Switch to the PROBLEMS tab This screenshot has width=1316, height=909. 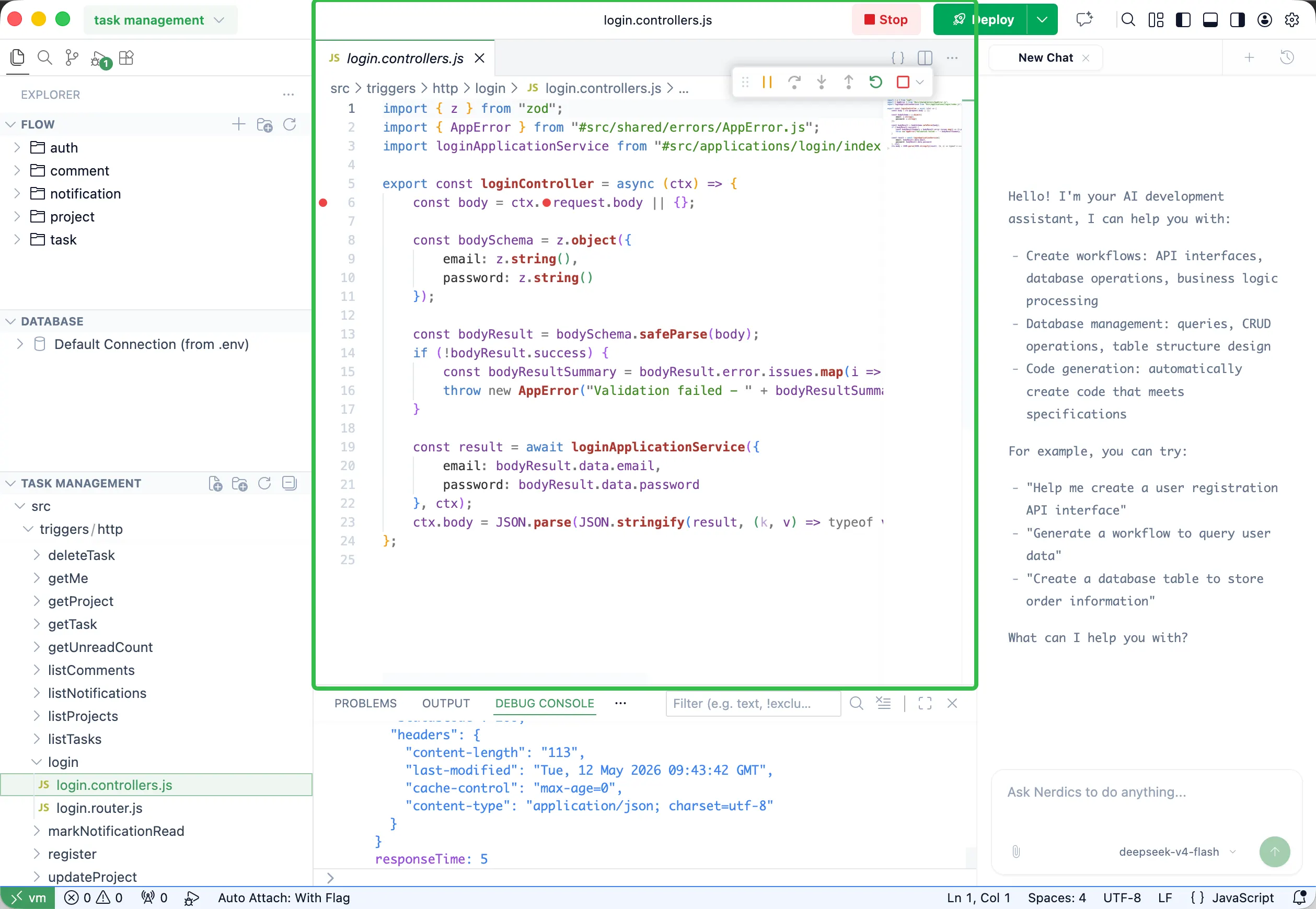pos(365,703)
